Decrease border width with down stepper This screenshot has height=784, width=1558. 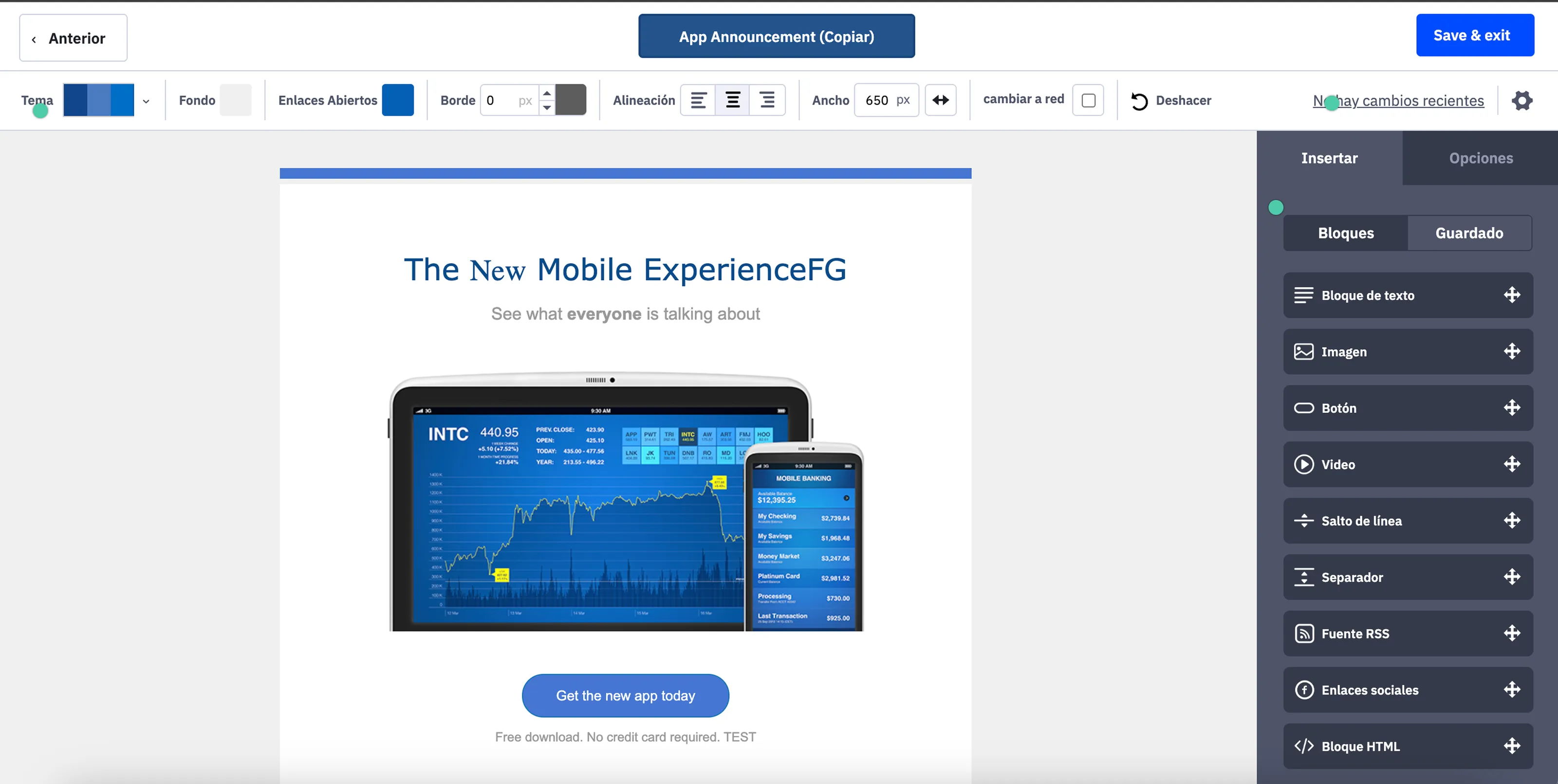coord(547,108)
